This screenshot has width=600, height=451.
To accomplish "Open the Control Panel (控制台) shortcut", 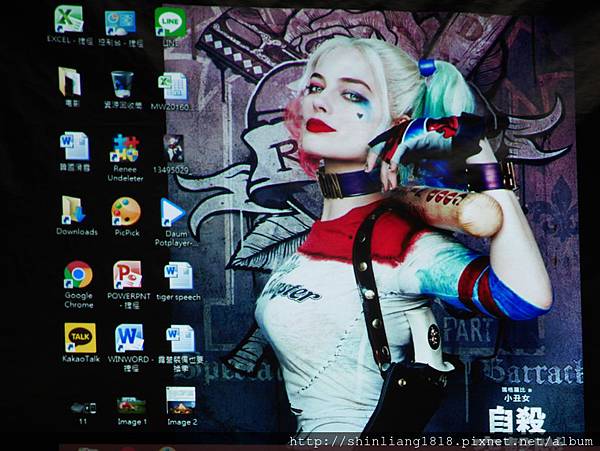I will (x=120, y=23).
